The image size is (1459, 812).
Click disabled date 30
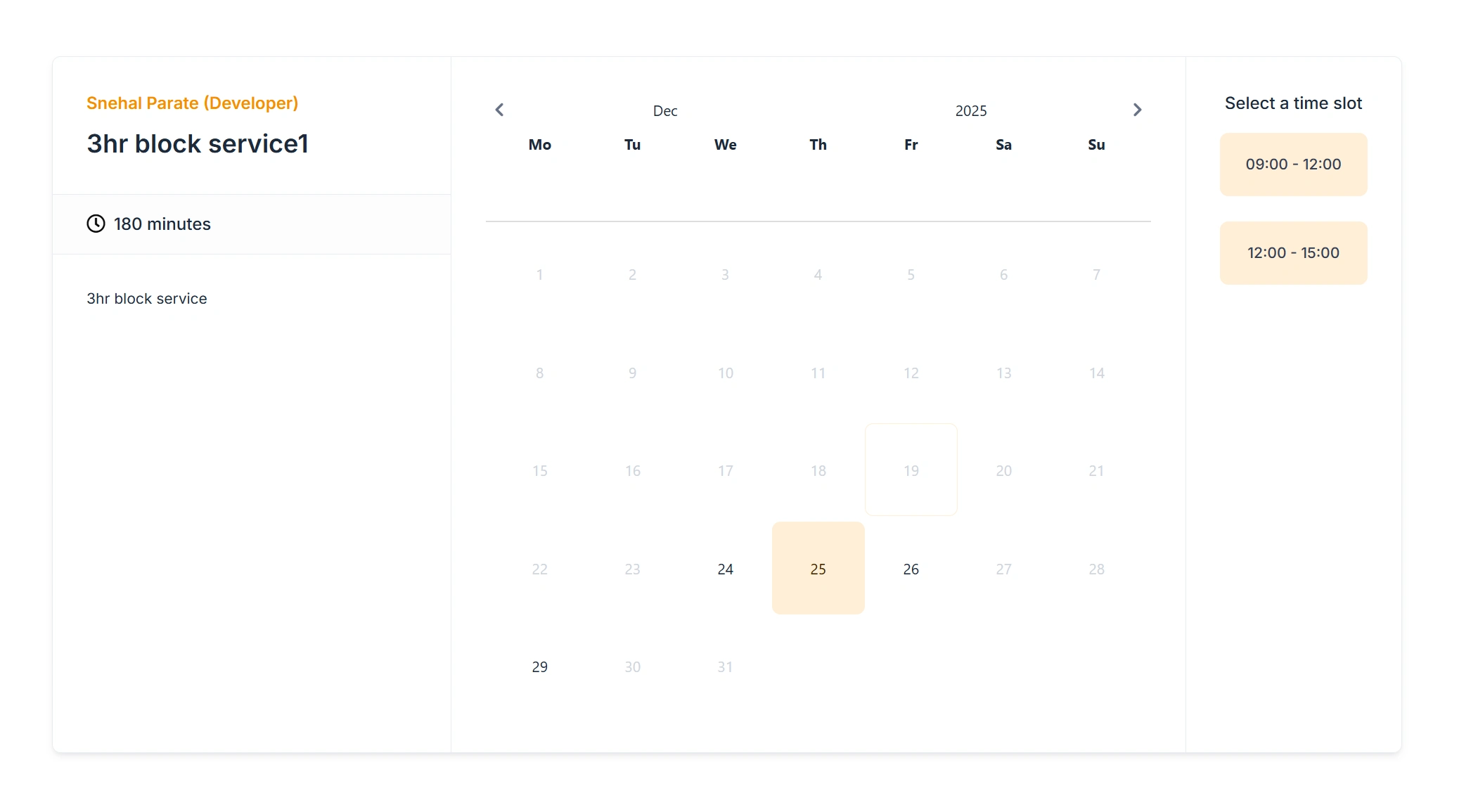pyautogui.click(x=632, y=666)
